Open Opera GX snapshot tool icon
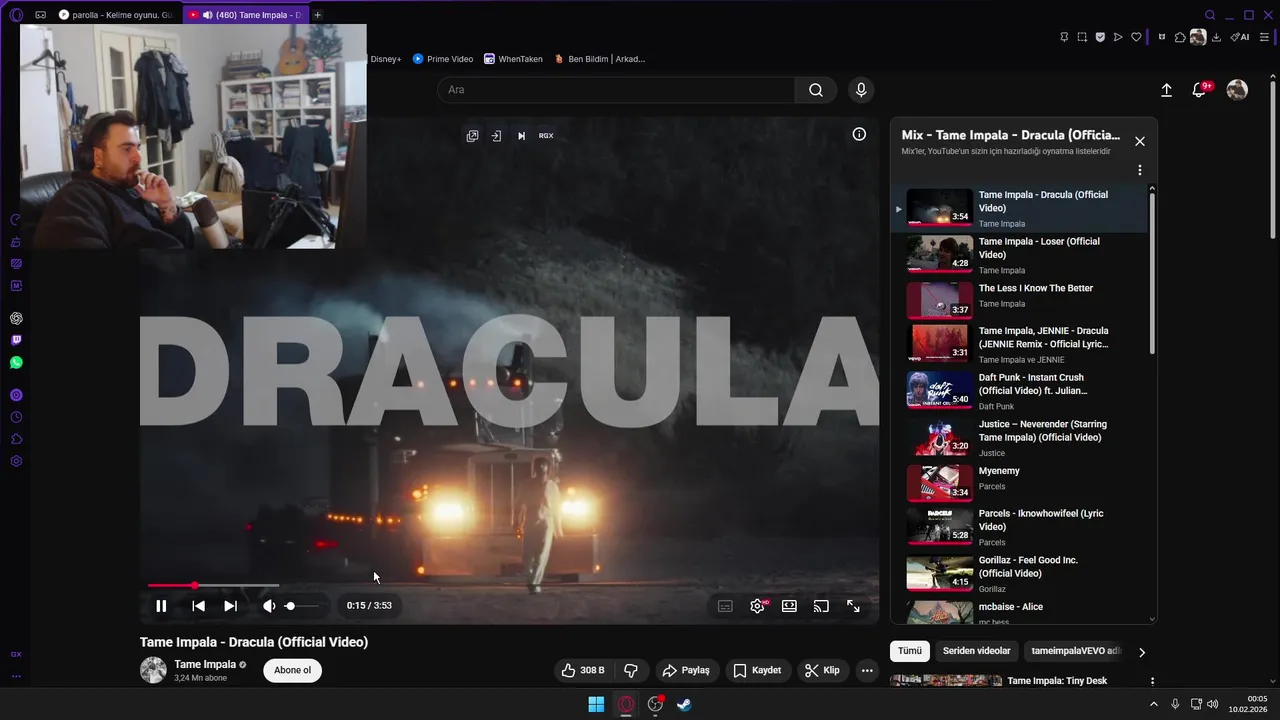This screenshot has width=1280, height=720. pos(1082,37)
